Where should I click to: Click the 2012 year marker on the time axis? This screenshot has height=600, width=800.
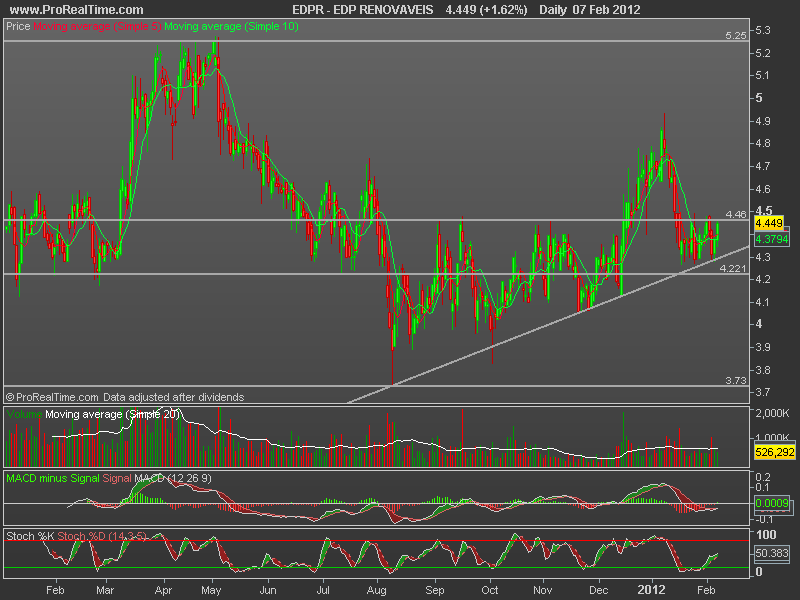coord(652,590)
